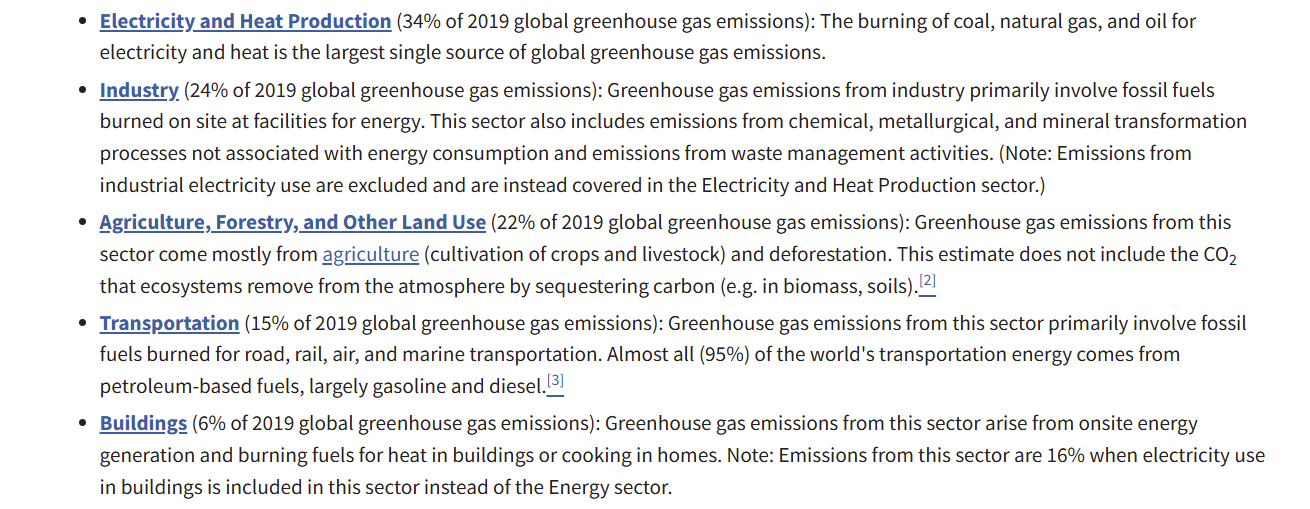
Task: Jump to footnote reference [2]
Action: (927, 282)
